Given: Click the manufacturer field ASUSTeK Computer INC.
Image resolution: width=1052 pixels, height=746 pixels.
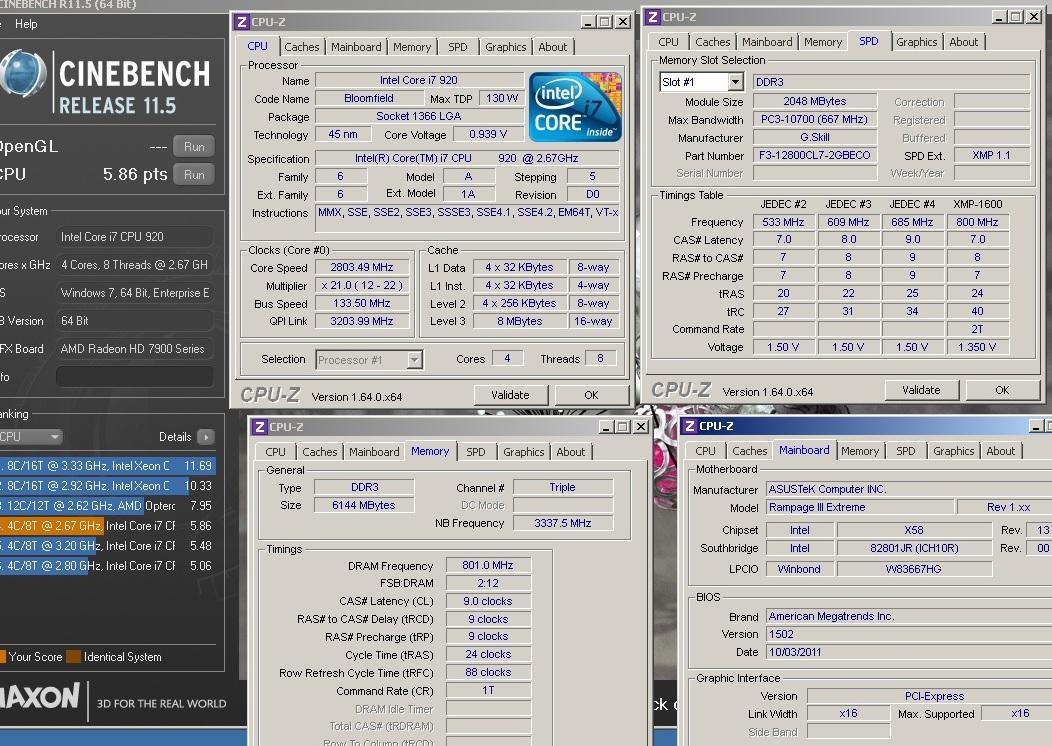Looking at the screenshot, I should [909, 489].
